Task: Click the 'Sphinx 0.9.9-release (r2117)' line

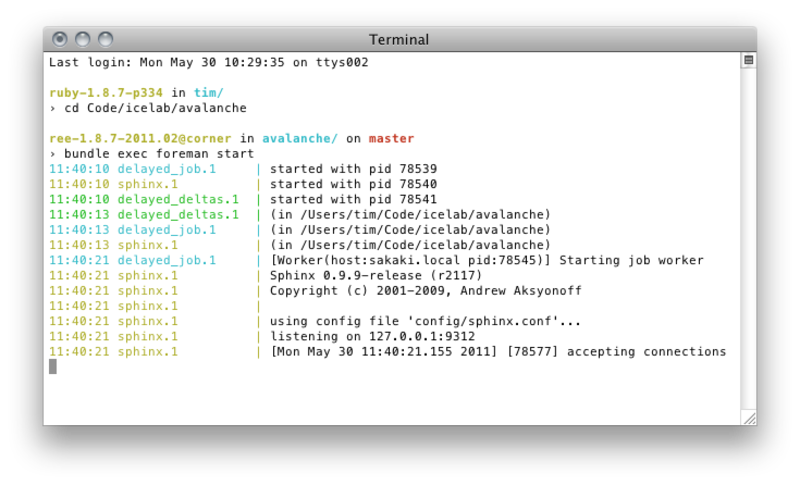Action: pos(376,275)
